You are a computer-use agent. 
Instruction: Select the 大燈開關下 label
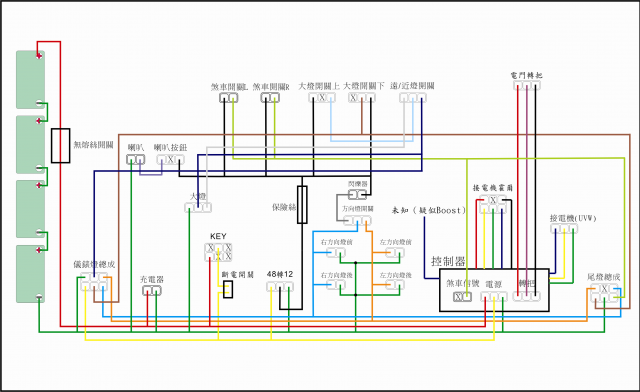[364, 86]
